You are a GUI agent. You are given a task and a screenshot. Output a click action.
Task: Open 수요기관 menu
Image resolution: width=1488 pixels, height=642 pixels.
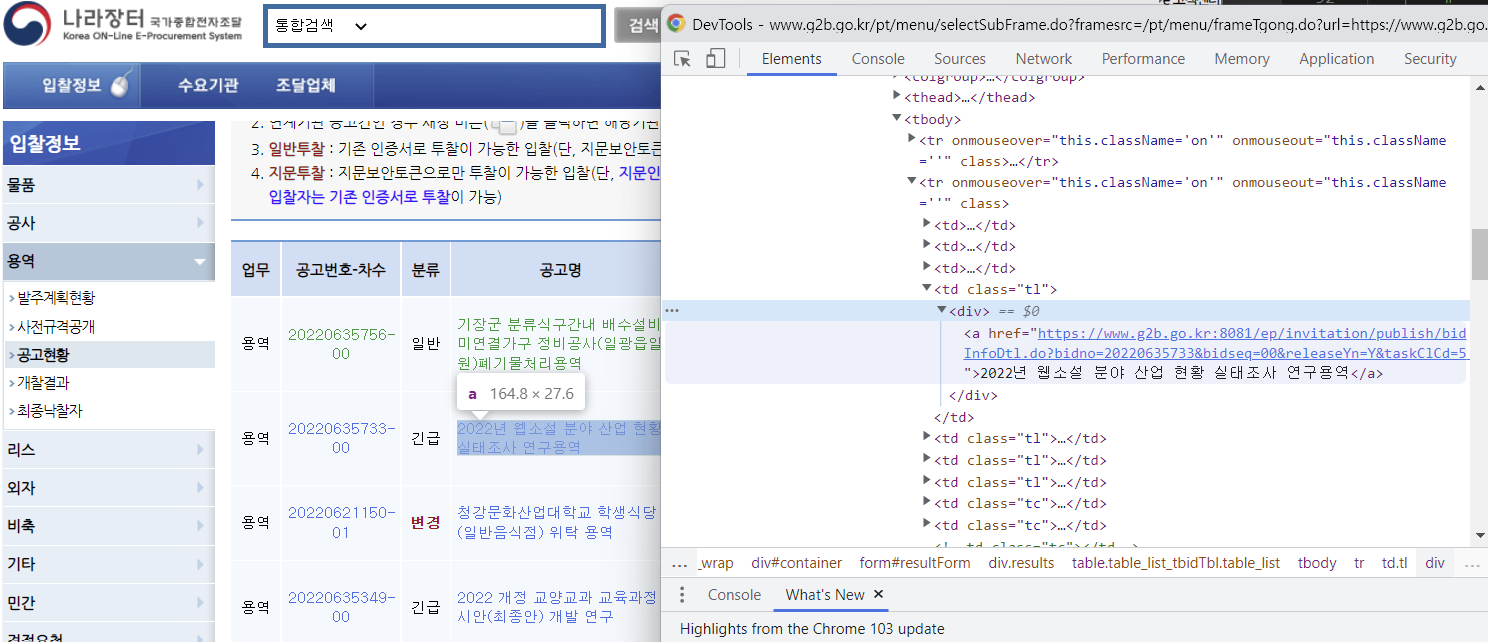[208, 85]
